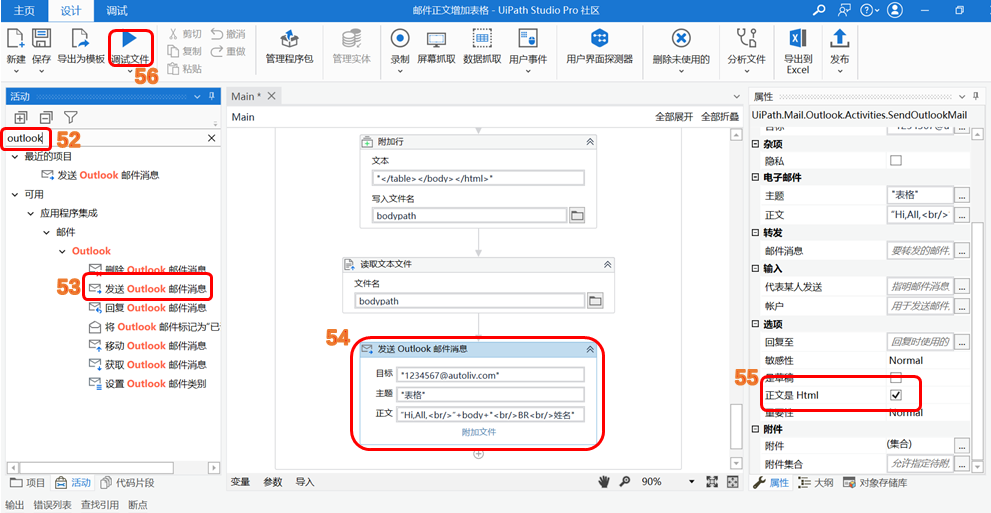Open Object Repository (对象存储库) tab
Viewport: 991px width, 513px height.
click(876, 483)
